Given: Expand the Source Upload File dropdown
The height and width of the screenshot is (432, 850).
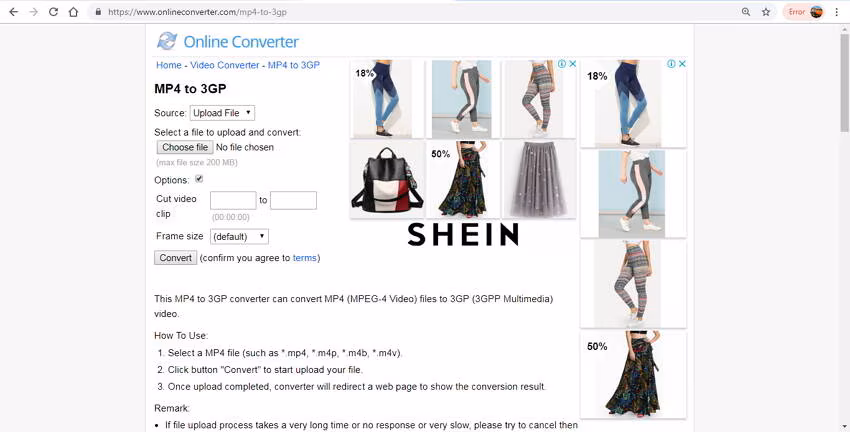Looking at the screenshot, I should tap(222, 113).
